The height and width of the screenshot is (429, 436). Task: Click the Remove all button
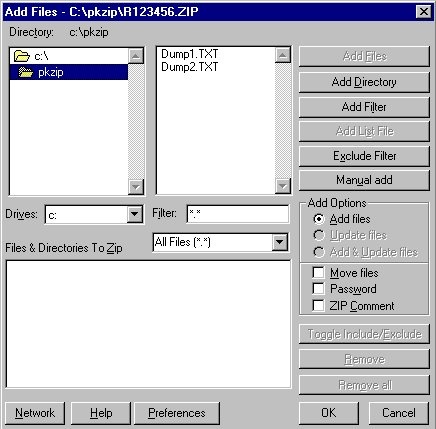tap(364, 385)
